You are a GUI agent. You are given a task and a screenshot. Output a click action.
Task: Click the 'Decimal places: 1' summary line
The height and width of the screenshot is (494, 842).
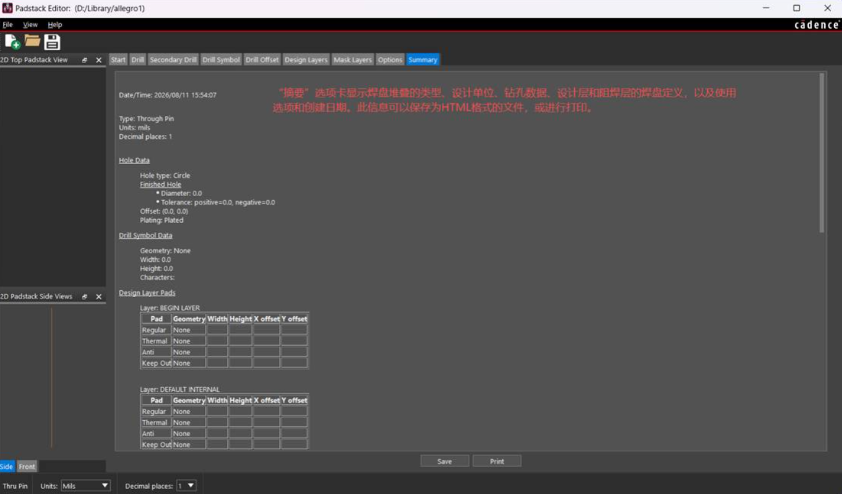[x=146, y=137]
